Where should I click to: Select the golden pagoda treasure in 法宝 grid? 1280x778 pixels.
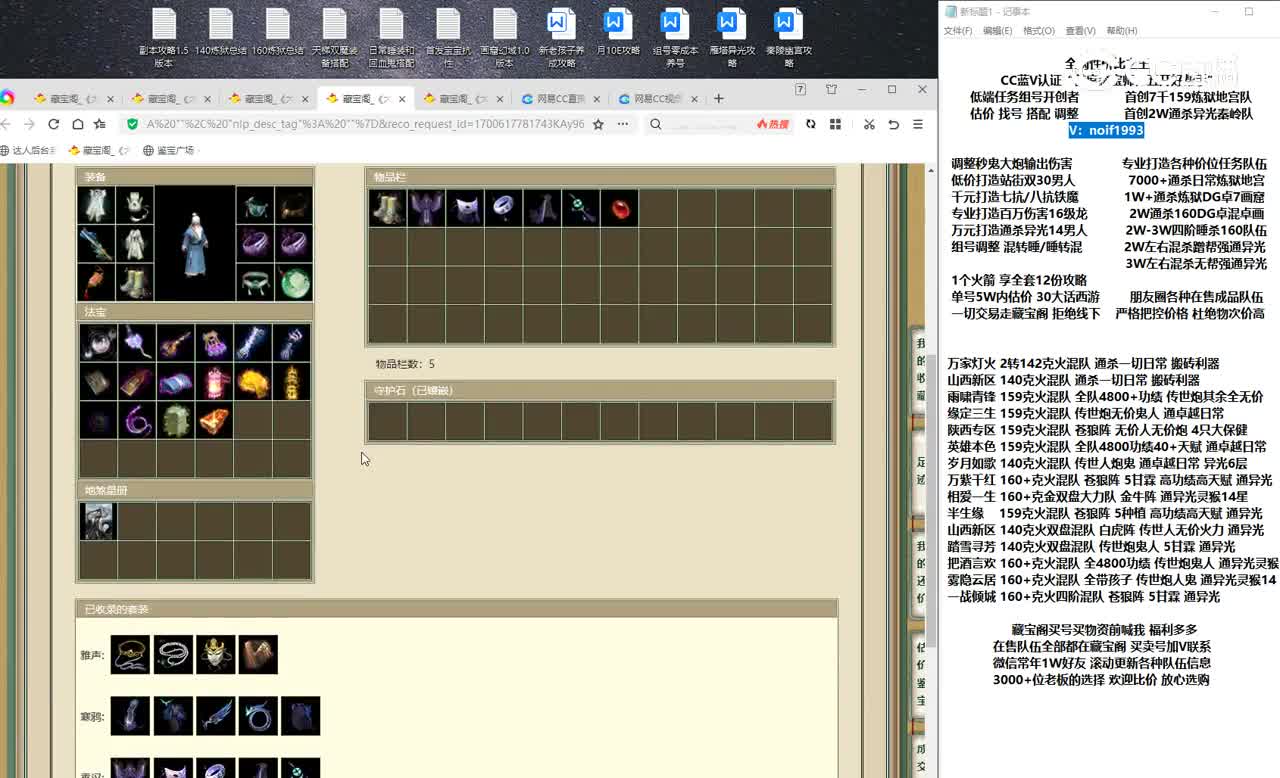point(292,381)
